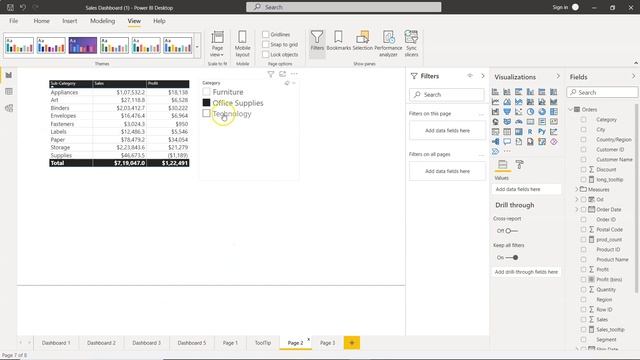Open the visual's More options ellipsis
This screenshot has height=360, width=640.
[294, 74]
